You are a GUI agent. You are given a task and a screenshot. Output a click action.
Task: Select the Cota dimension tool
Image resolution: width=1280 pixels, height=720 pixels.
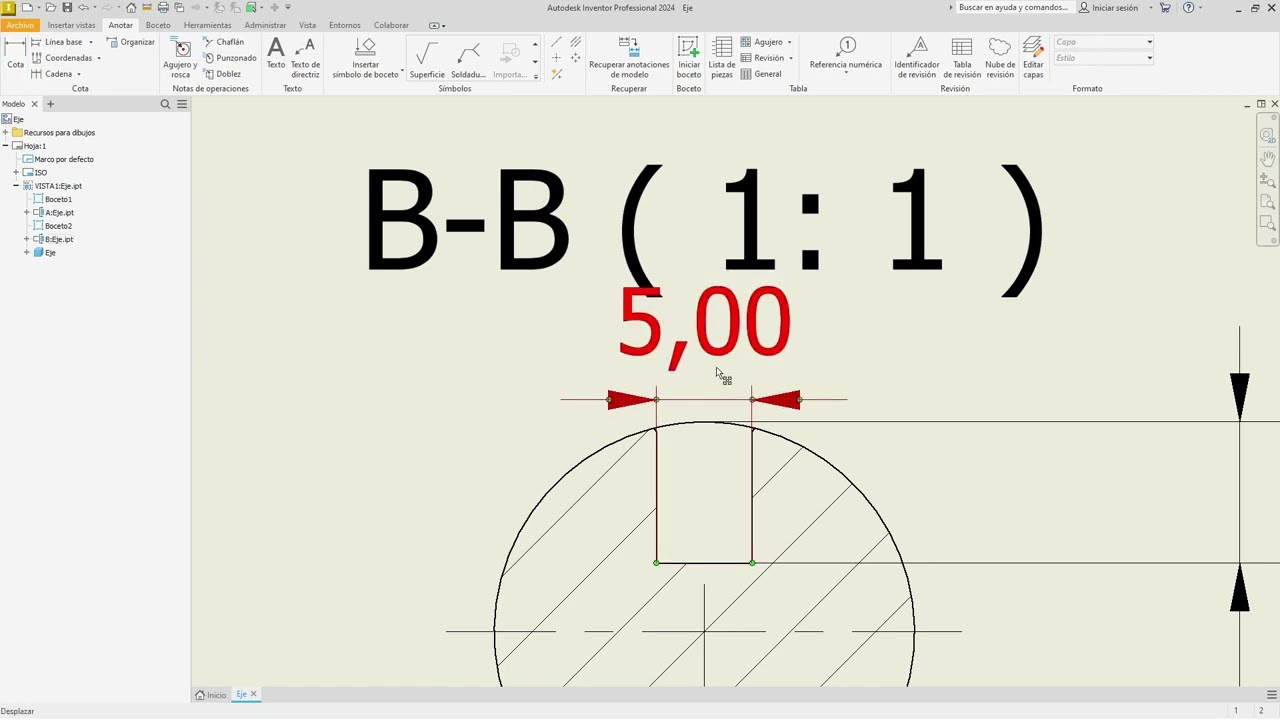(15, 54)
